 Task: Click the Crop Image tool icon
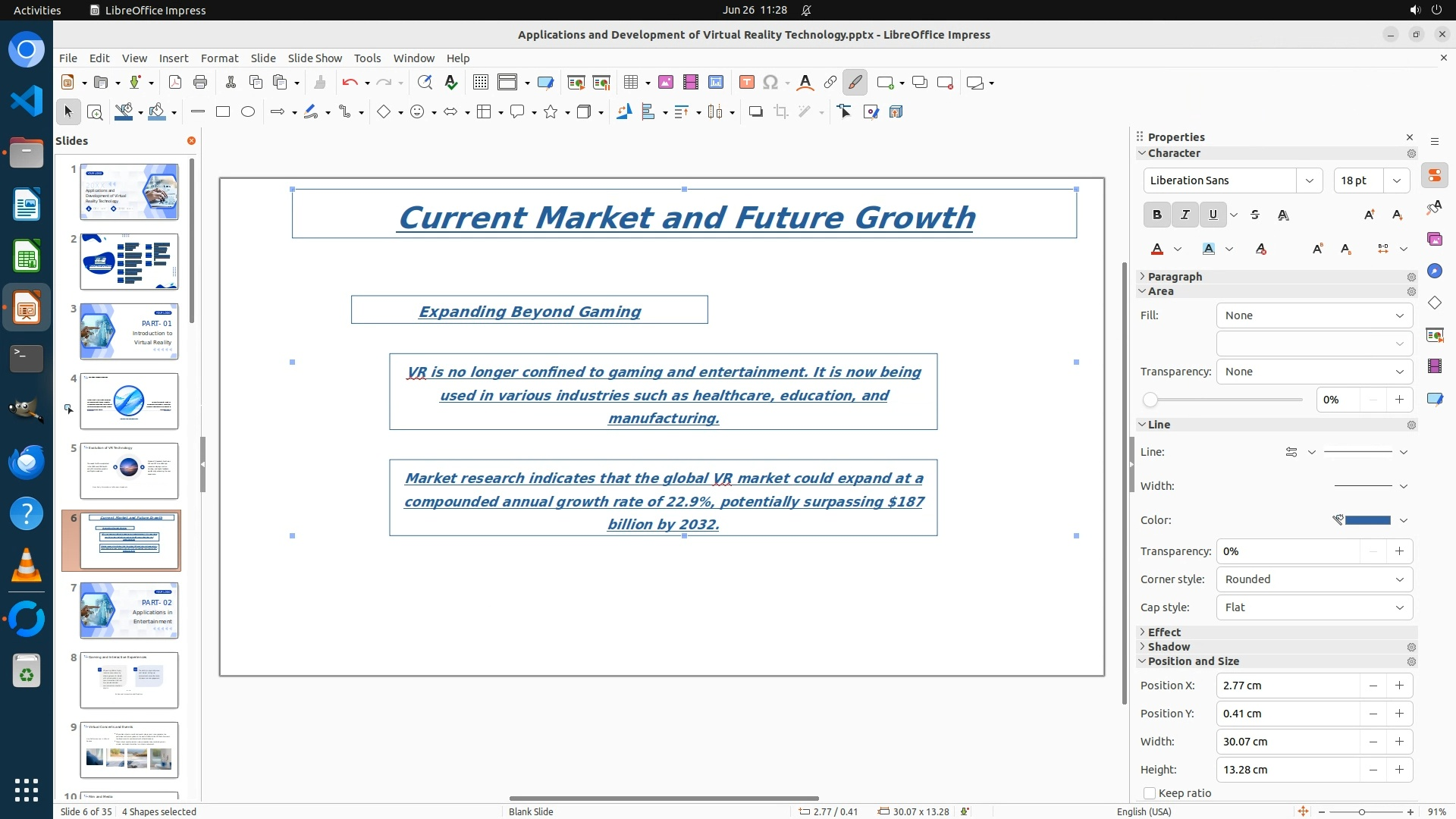(x=781, y=112)
